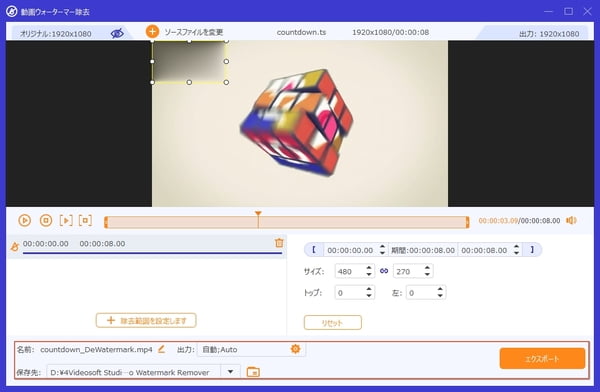Toggle the original preview eye icon
Viewport: 600px width, 392px height.
(x=117, y=33)
